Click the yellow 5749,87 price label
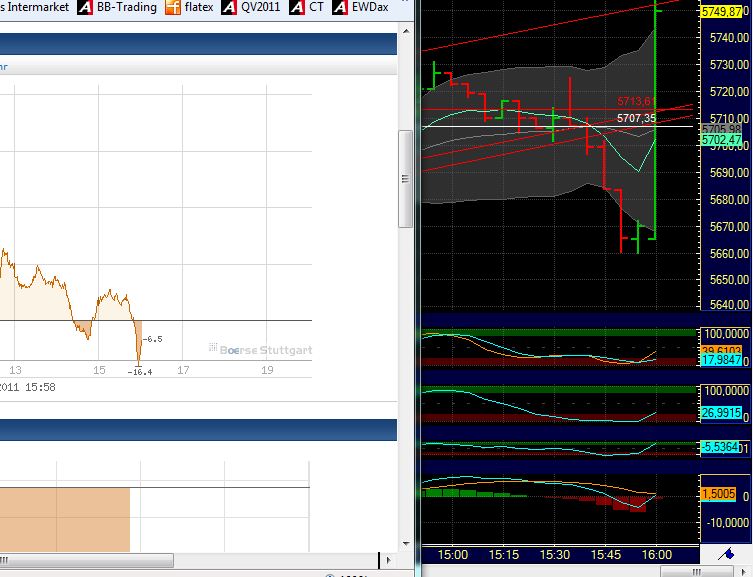 click(721, 11)
